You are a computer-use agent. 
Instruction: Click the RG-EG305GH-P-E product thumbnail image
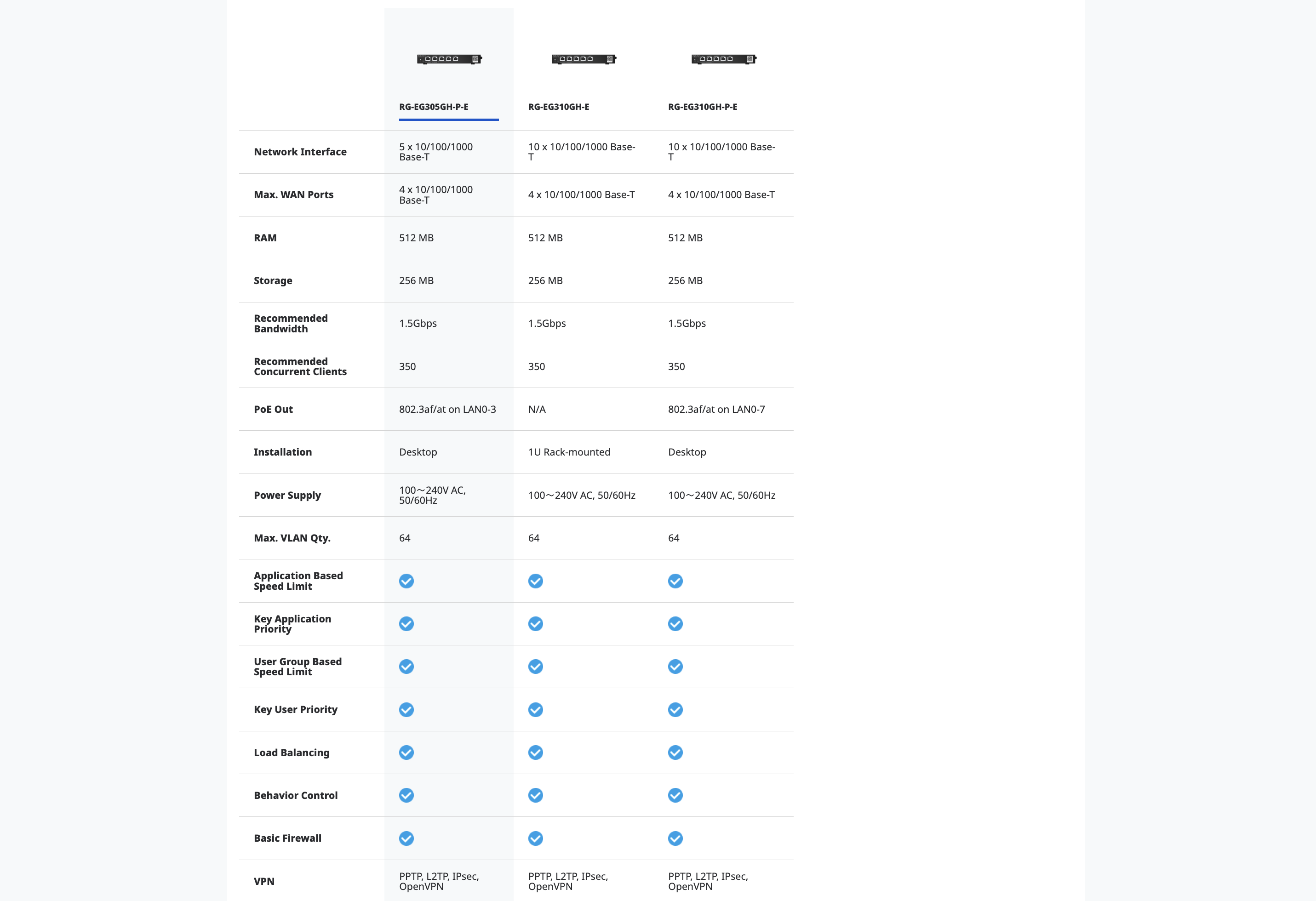(449, 59)
